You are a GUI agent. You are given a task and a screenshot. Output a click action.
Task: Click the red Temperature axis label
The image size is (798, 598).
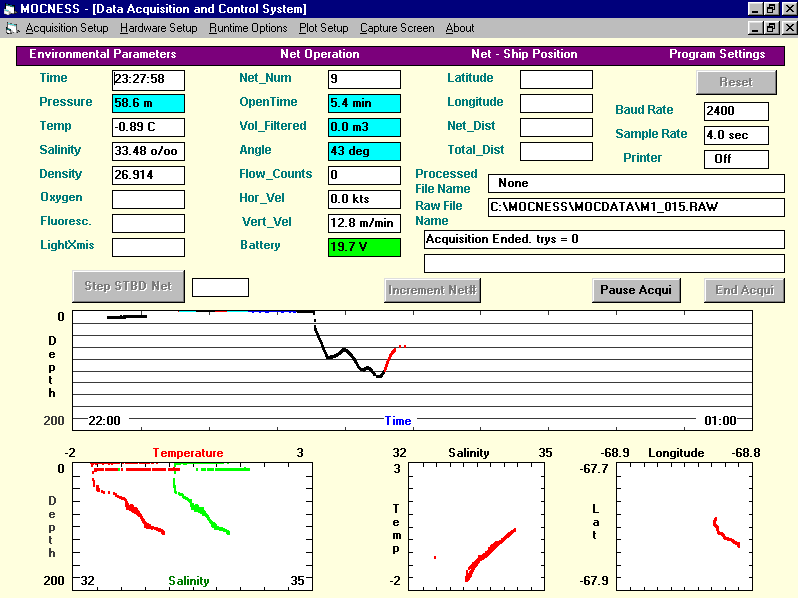(188, 453)
